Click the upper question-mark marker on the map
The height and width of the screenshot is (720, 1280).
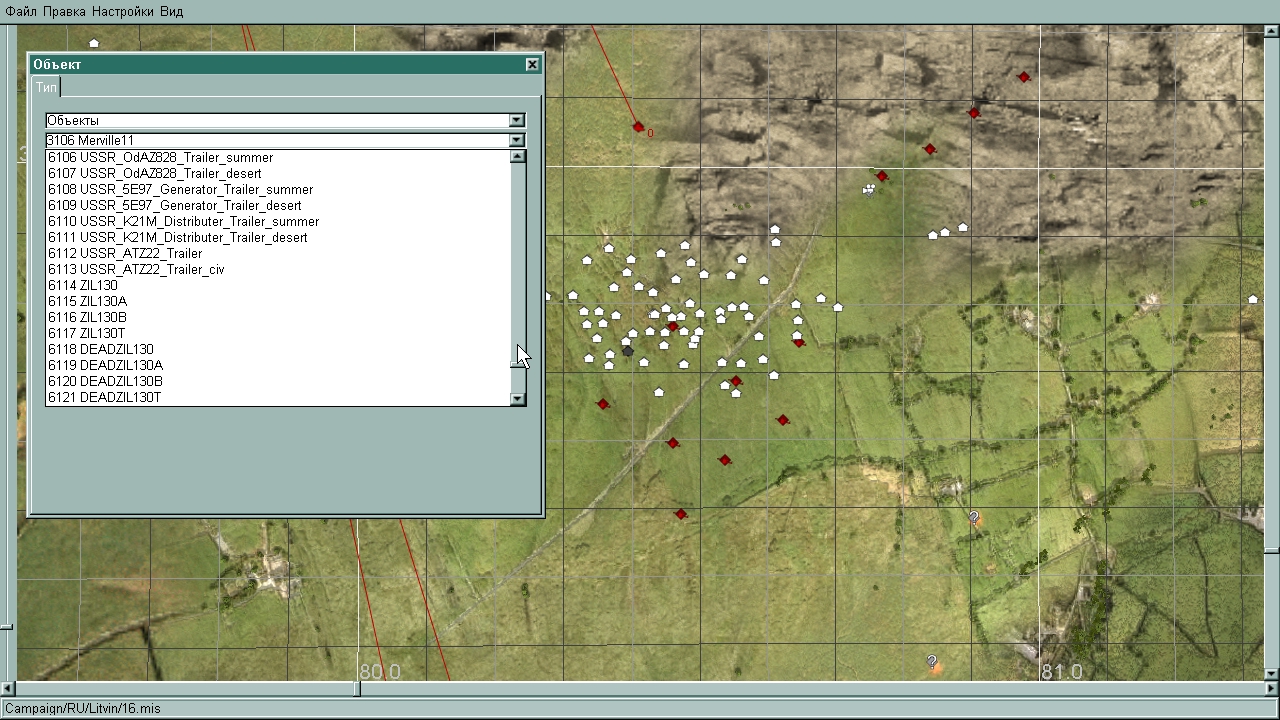(x=974, y=517)
